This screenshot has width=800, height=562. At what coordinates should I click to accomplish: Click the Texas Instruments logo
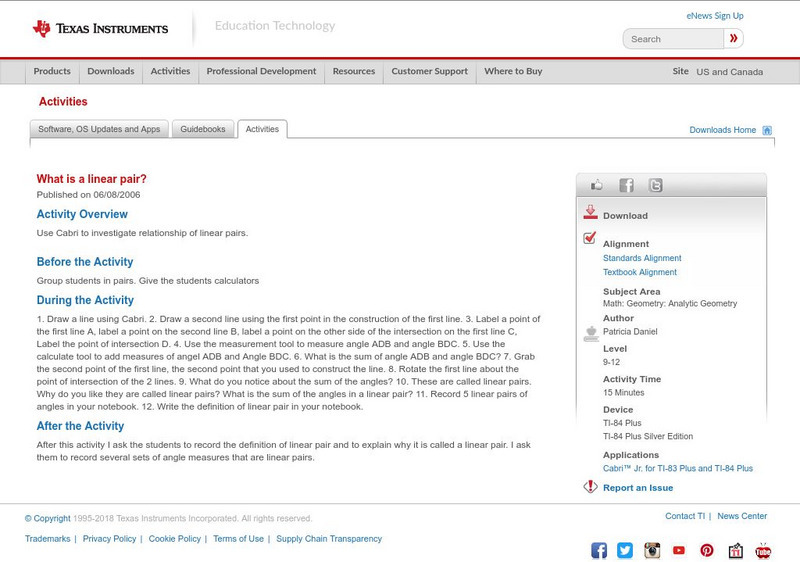pyautogui.click(x=100, y=28)
